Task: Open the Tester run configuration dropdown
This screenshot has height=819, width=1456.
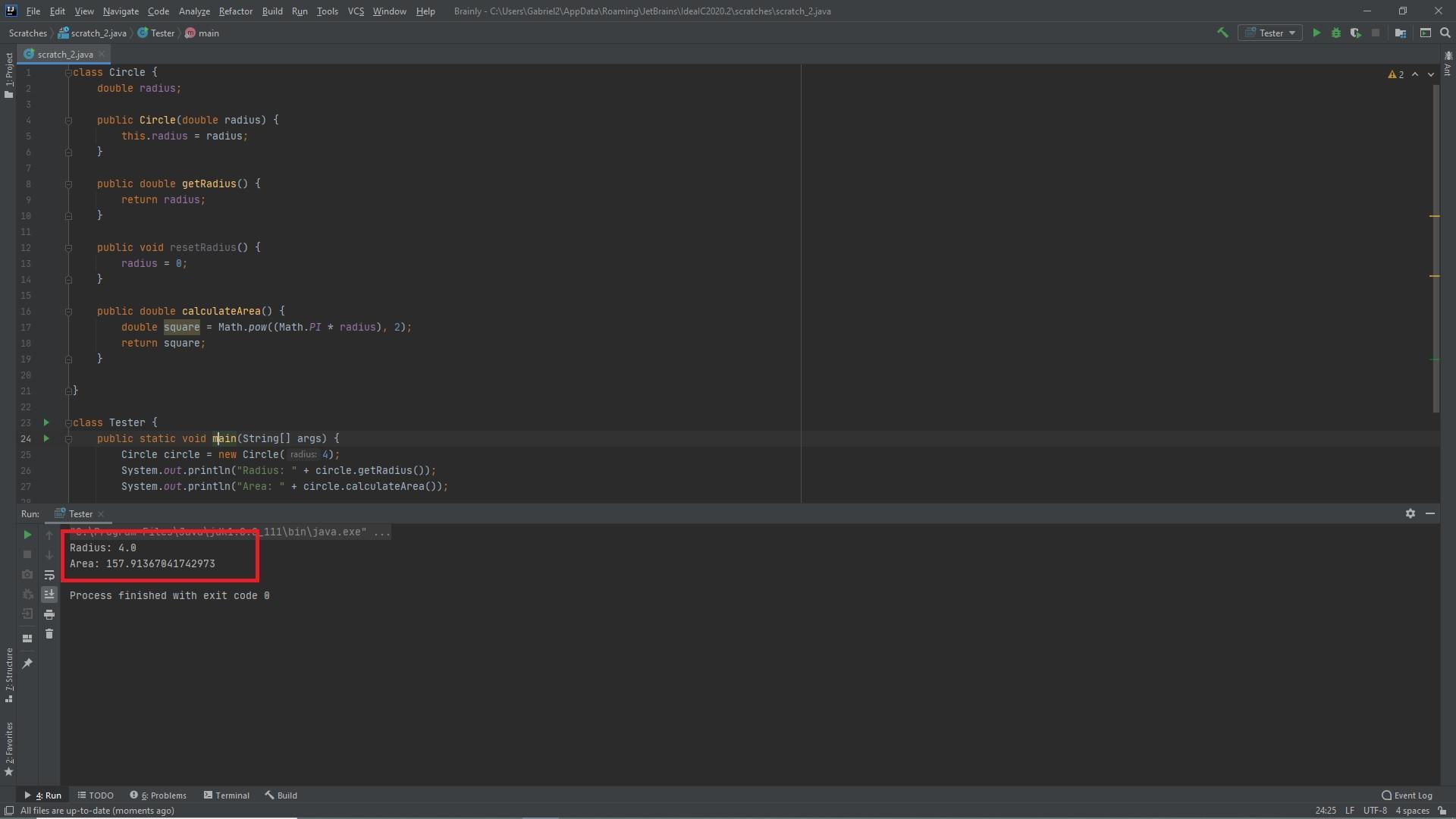Action: point(1270,33)
